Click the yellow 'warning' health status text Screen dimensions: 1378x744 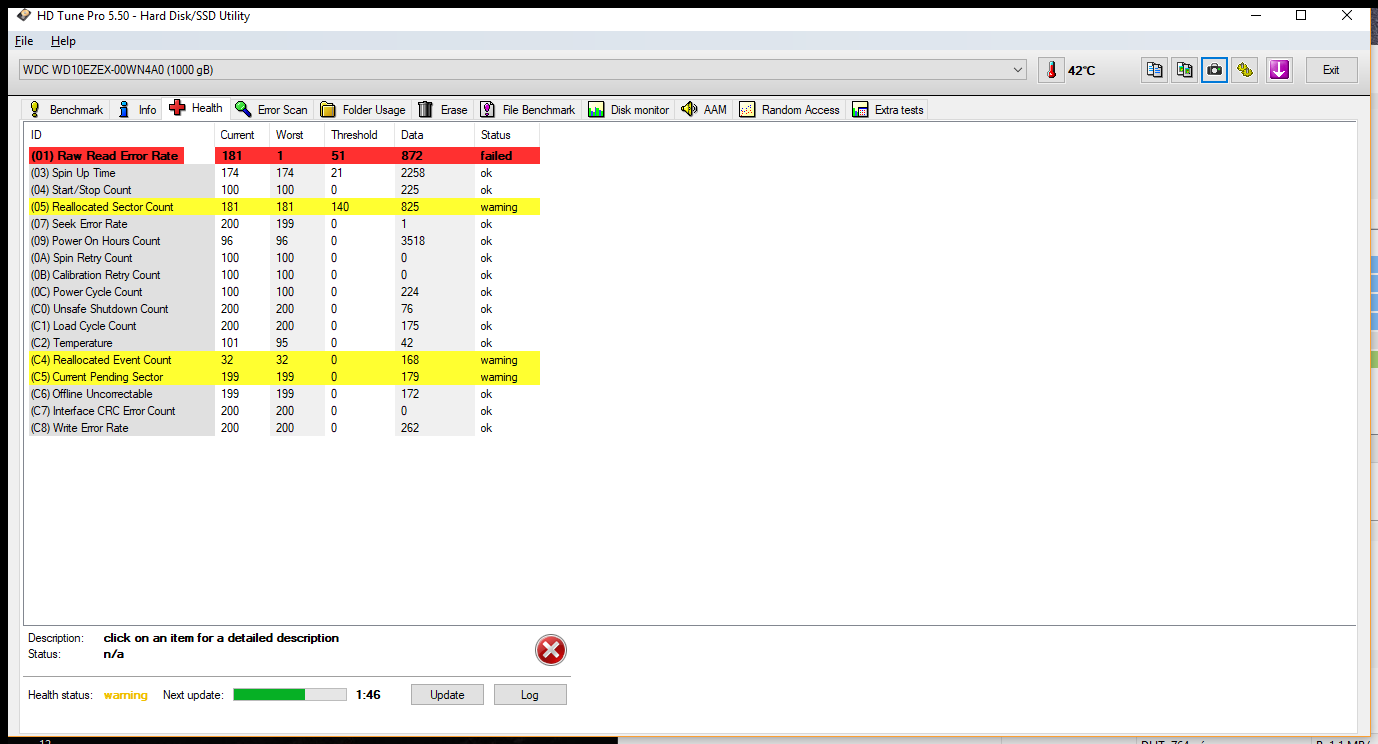pos(125,695)
